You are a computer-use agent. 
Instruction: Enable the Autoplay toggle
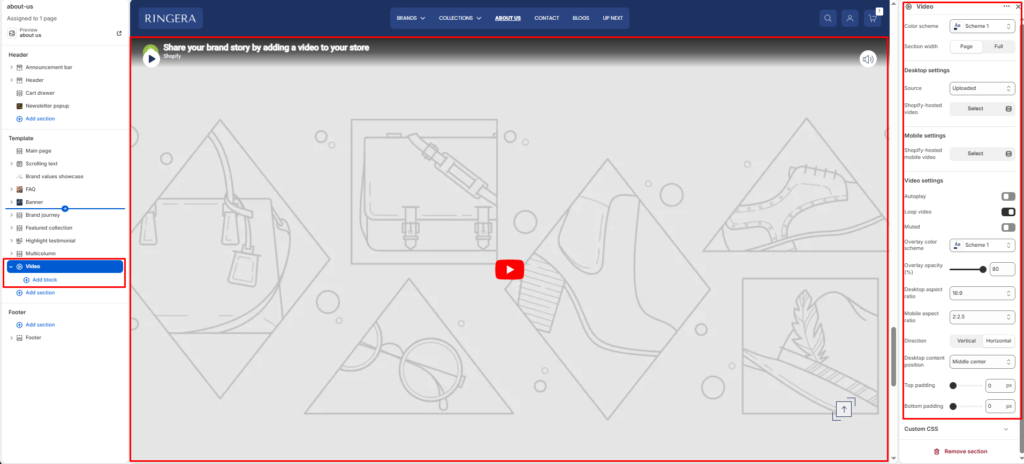pyautogui.click(x=1008, y=196)
